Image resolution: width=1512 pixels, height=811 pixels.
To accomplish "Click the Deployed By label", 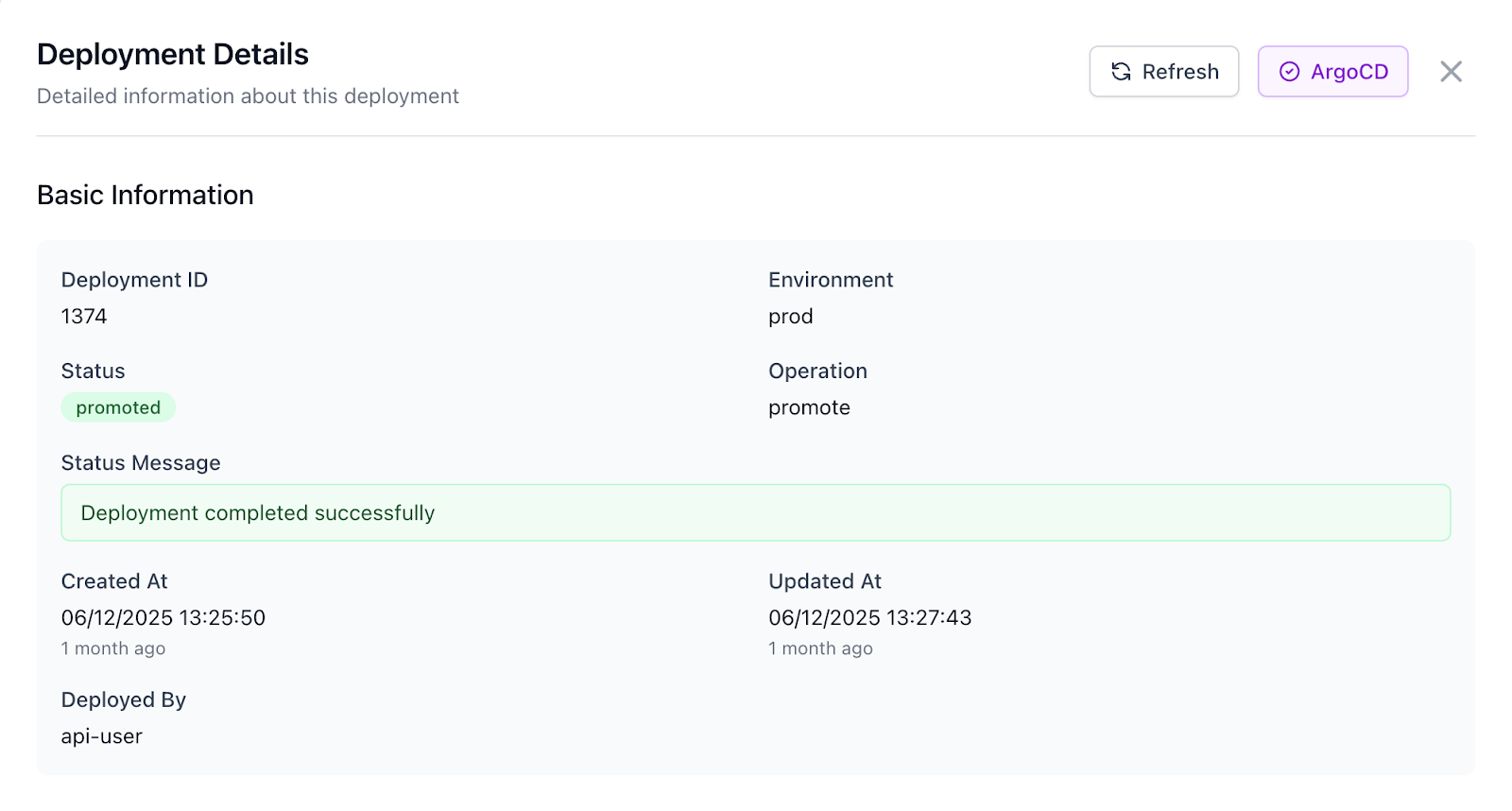I will point(124,700).
